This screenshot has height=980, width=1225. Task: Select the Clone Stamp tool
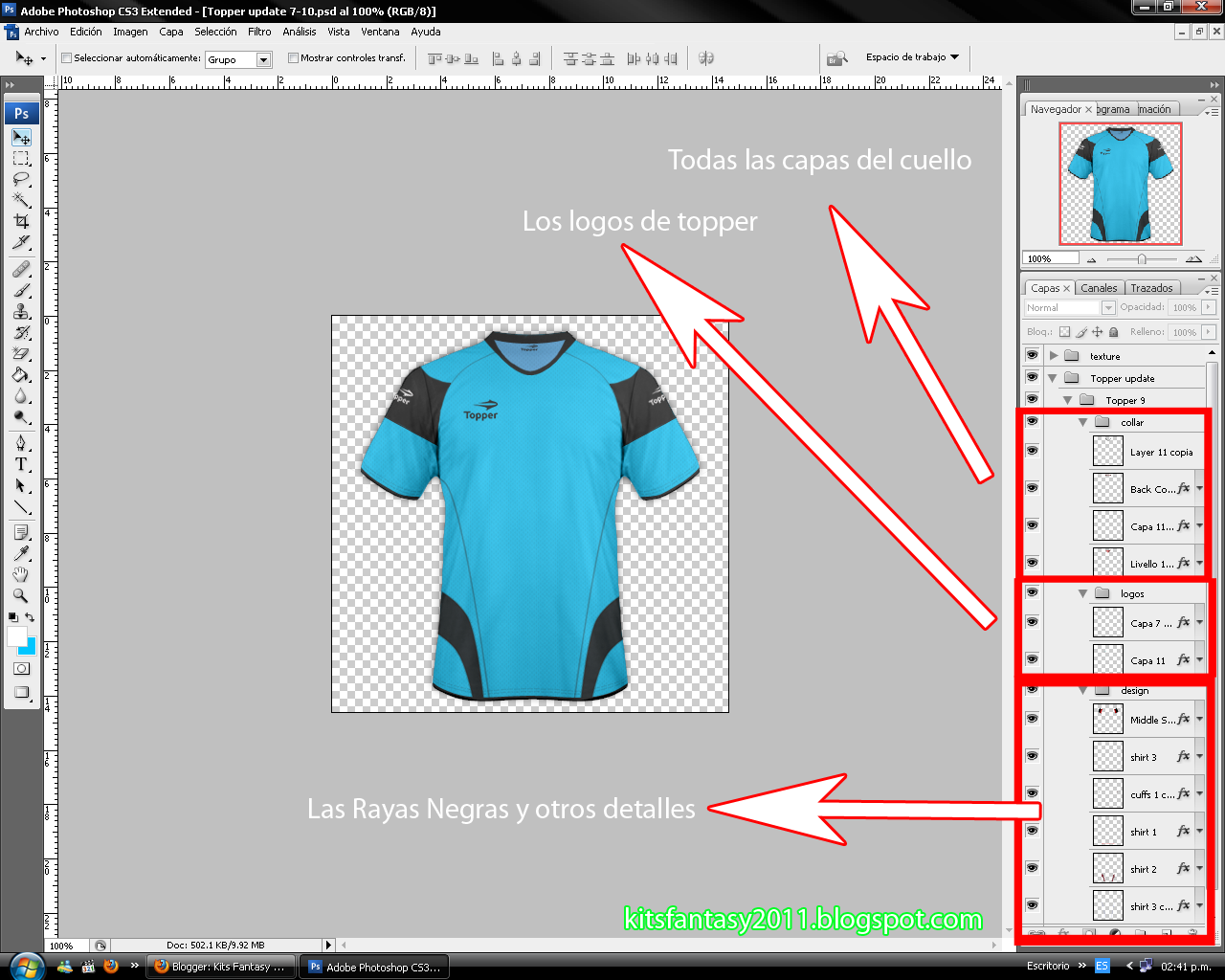coord(21,310)
